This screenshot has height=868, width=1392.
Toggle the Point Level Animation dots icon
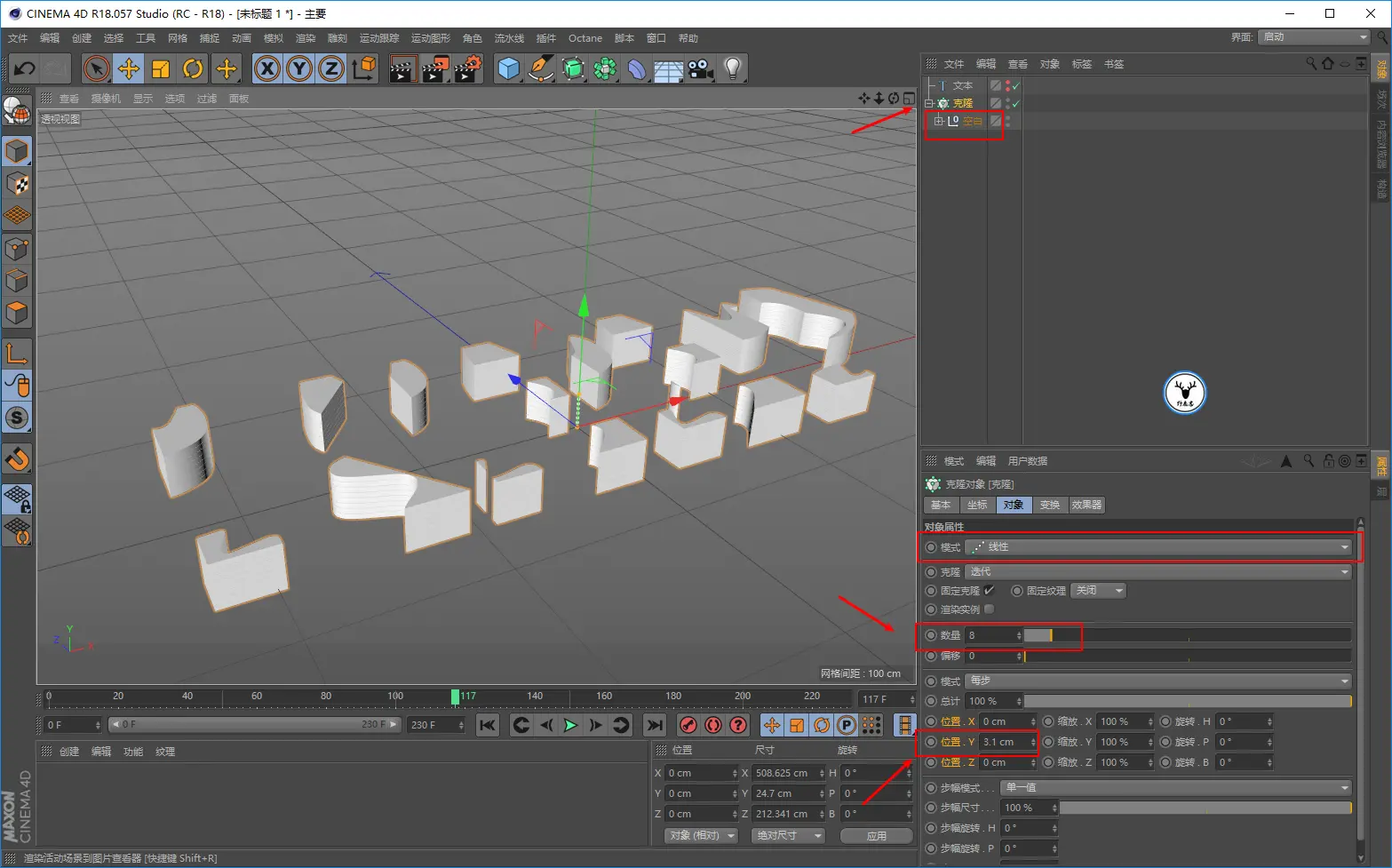coord(871,725)
